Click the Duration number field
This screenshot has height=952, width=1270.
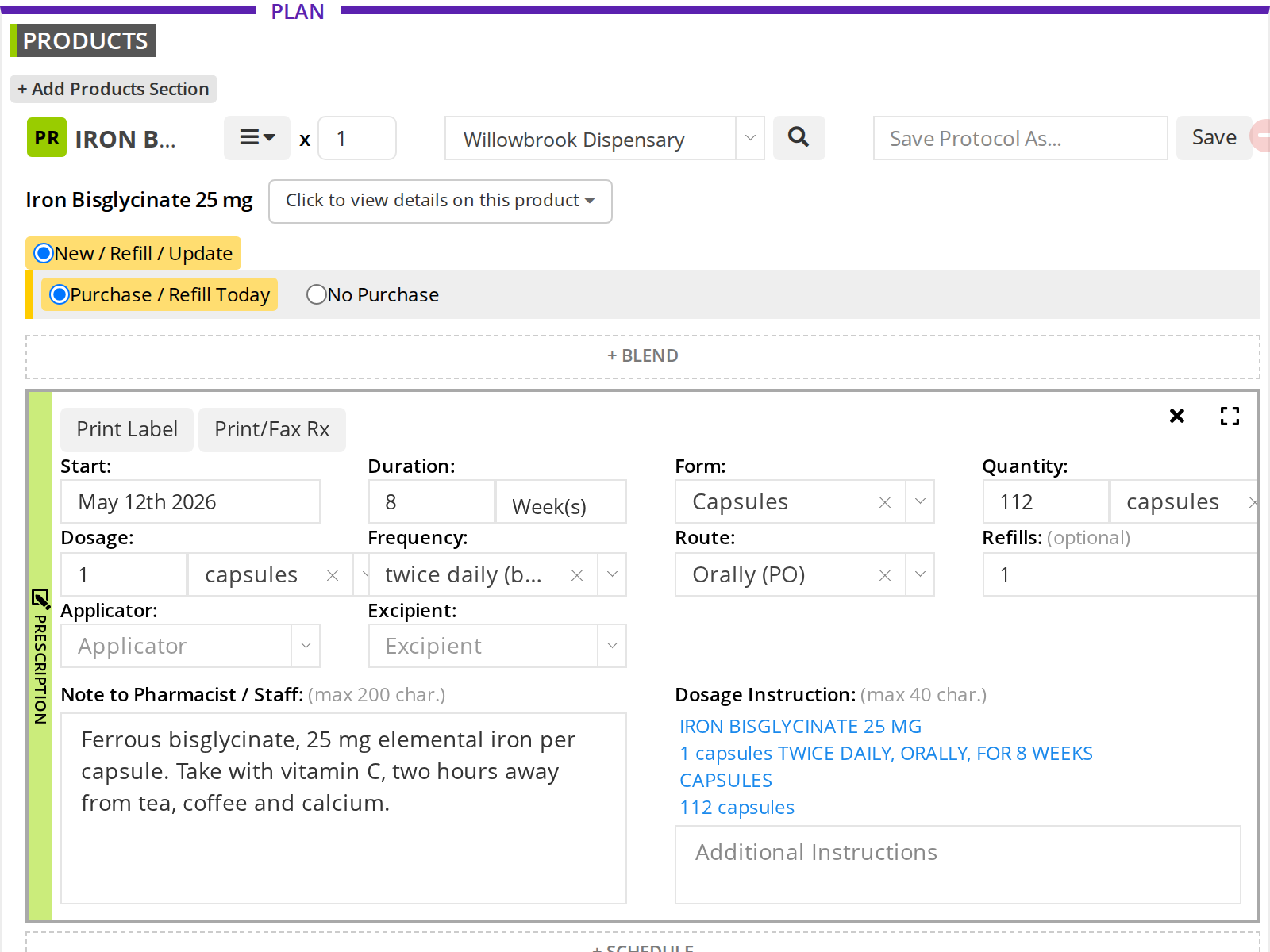click(432, 501)
